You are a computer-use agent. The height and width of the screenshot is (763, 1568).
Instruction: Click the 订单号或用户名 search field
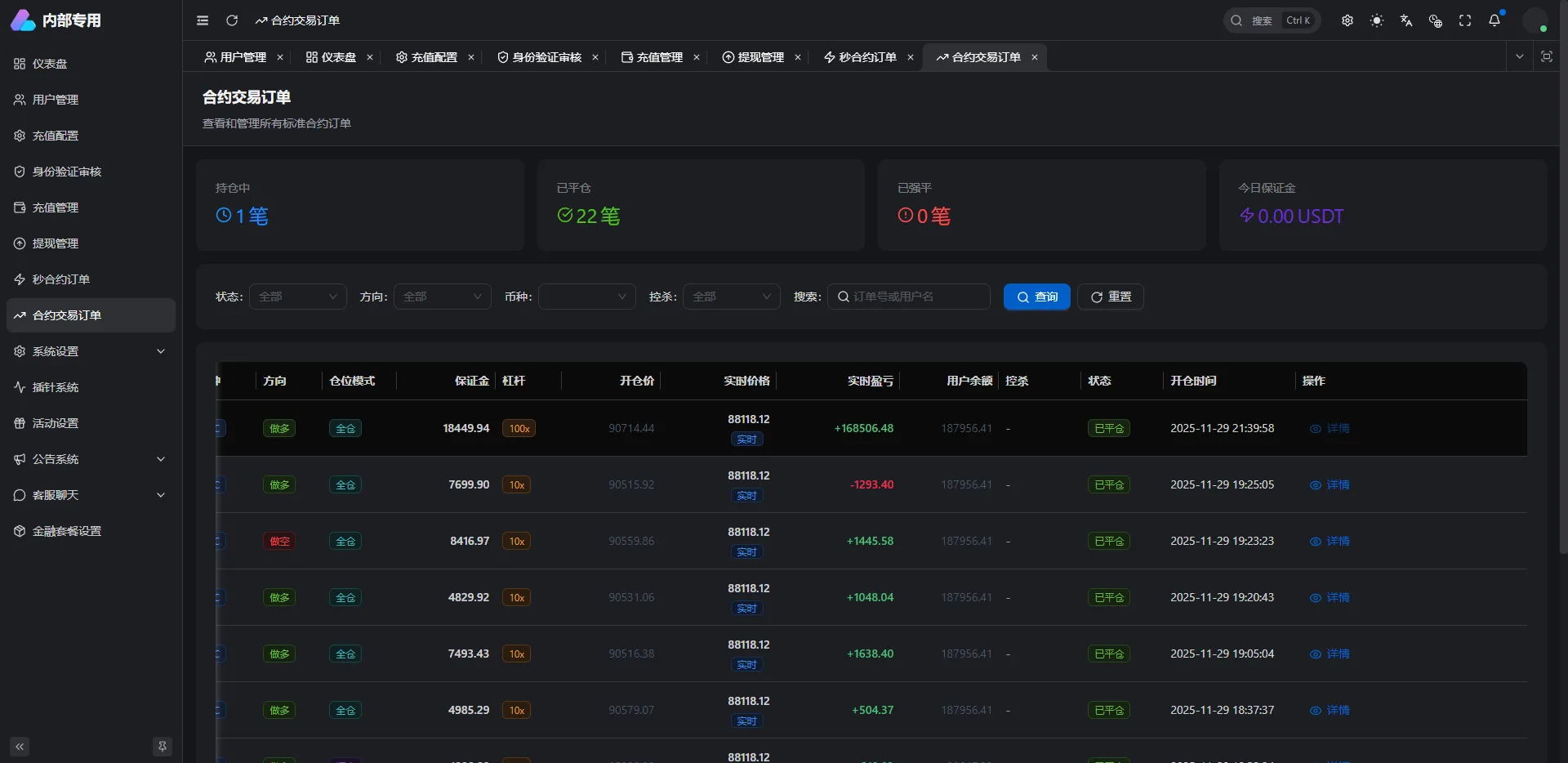[909, 297]
